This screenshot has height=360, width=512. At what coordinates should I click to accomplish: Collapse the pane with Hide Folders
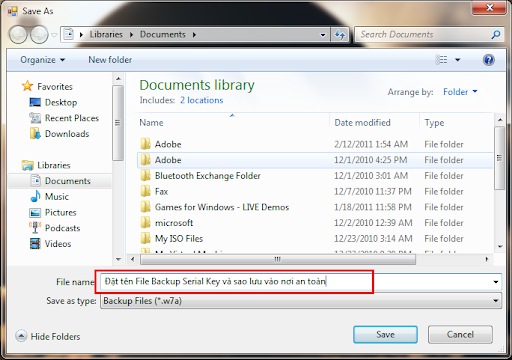(48, 336)
